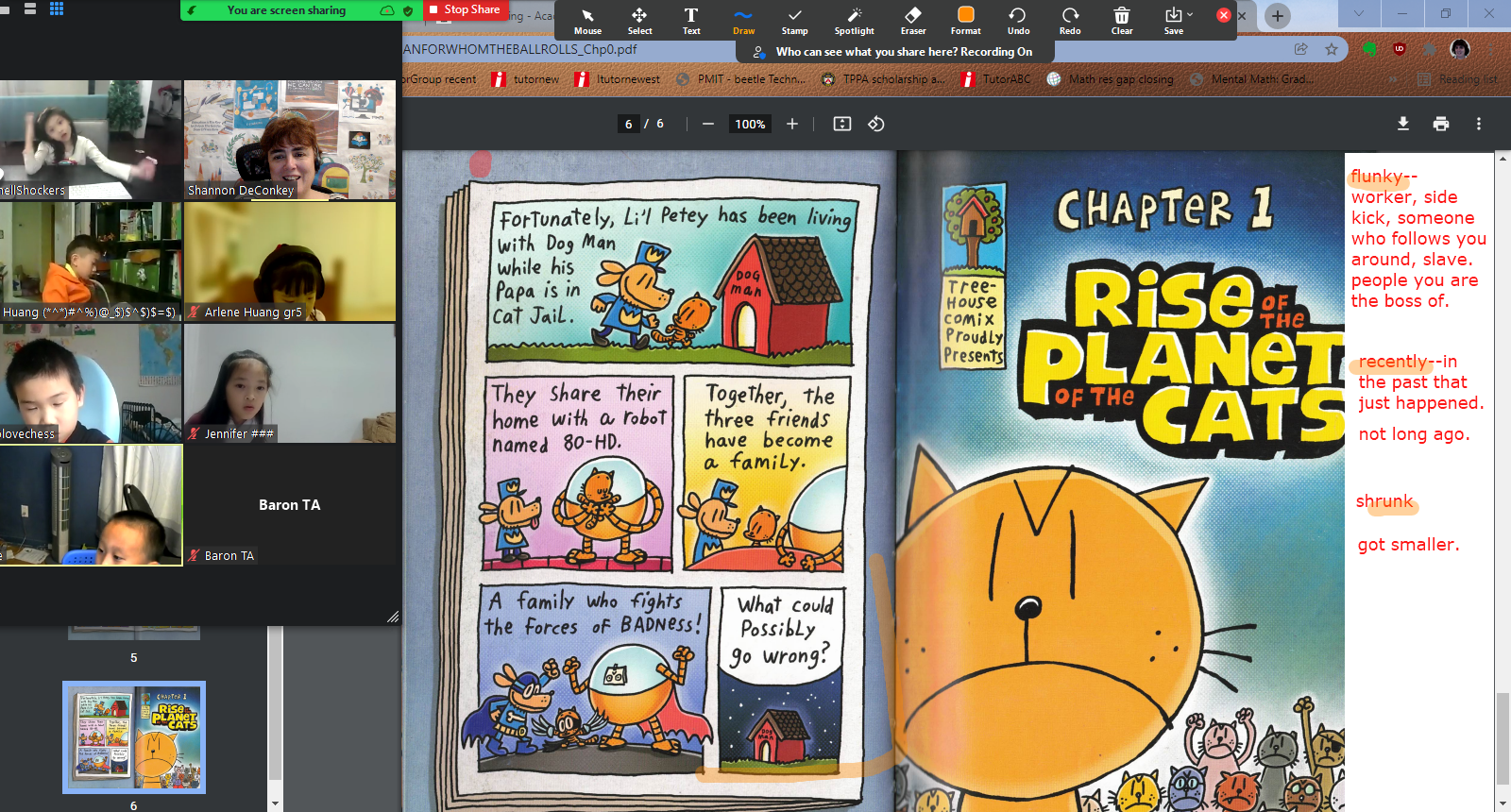Open the 'PMIT - beetle Techn...' bookmark
This screenshot has width=1511, height=812.
point(741,79)
